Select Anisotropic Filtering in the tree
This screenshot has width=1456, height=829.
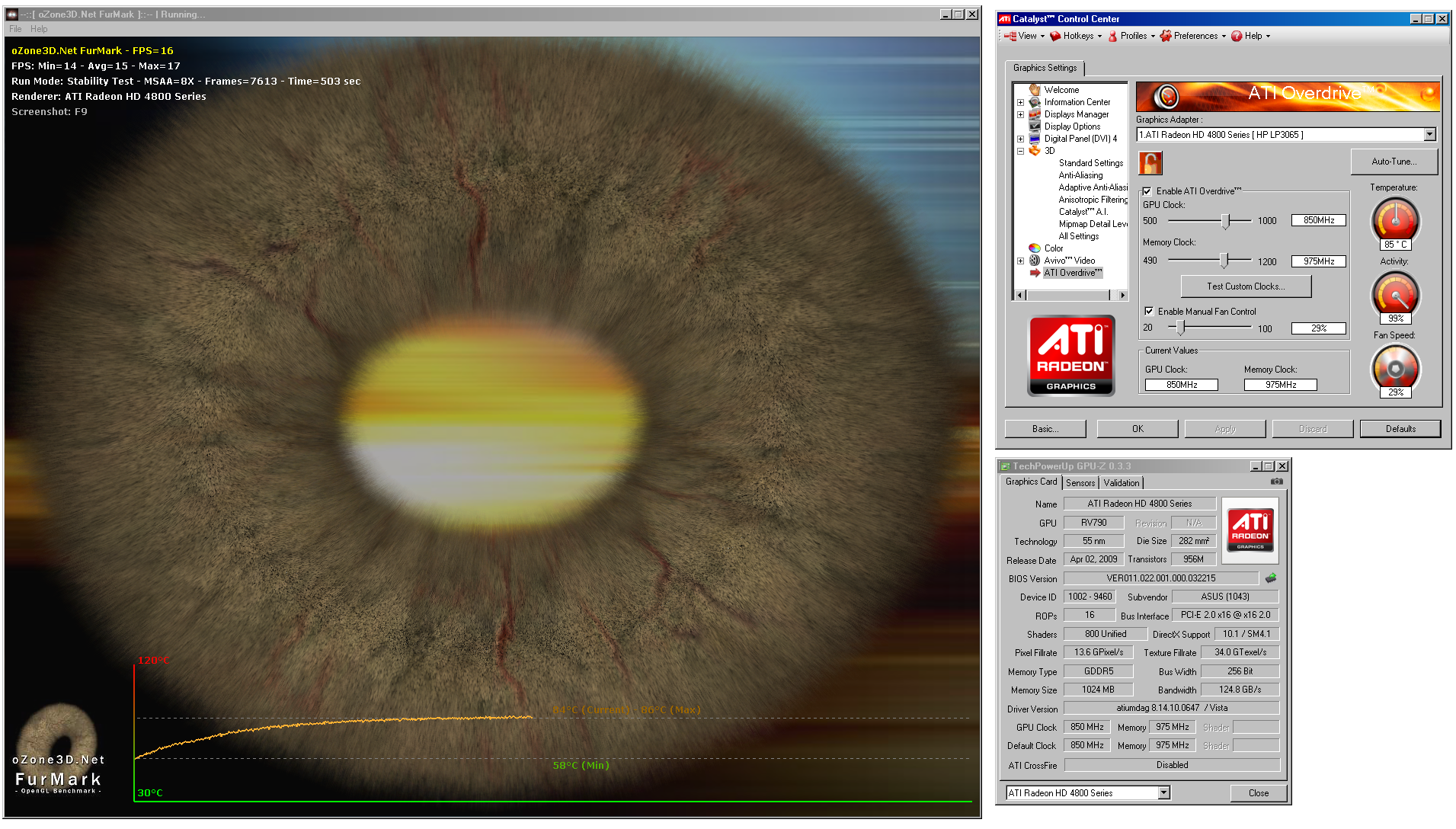point(1093,200)
